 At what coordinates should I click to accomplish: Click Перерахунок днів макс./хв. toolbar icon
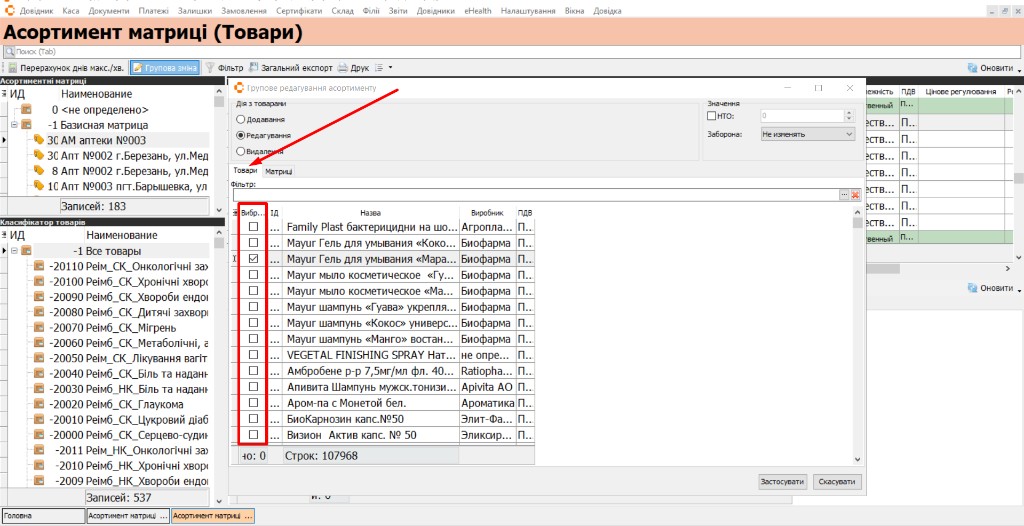12,68
